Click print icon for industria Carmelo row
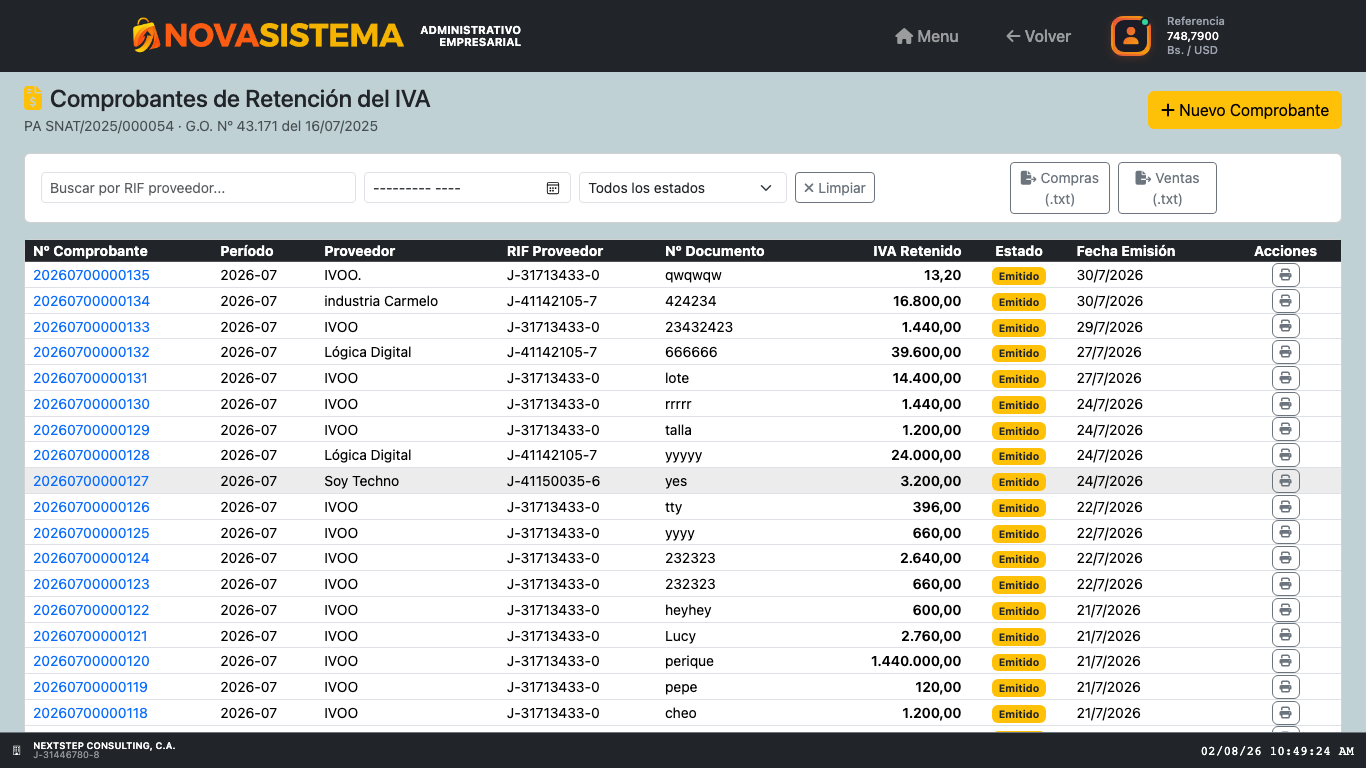Image resolution: width=1366 pixels, height=768 pixels. [1285, 301]
